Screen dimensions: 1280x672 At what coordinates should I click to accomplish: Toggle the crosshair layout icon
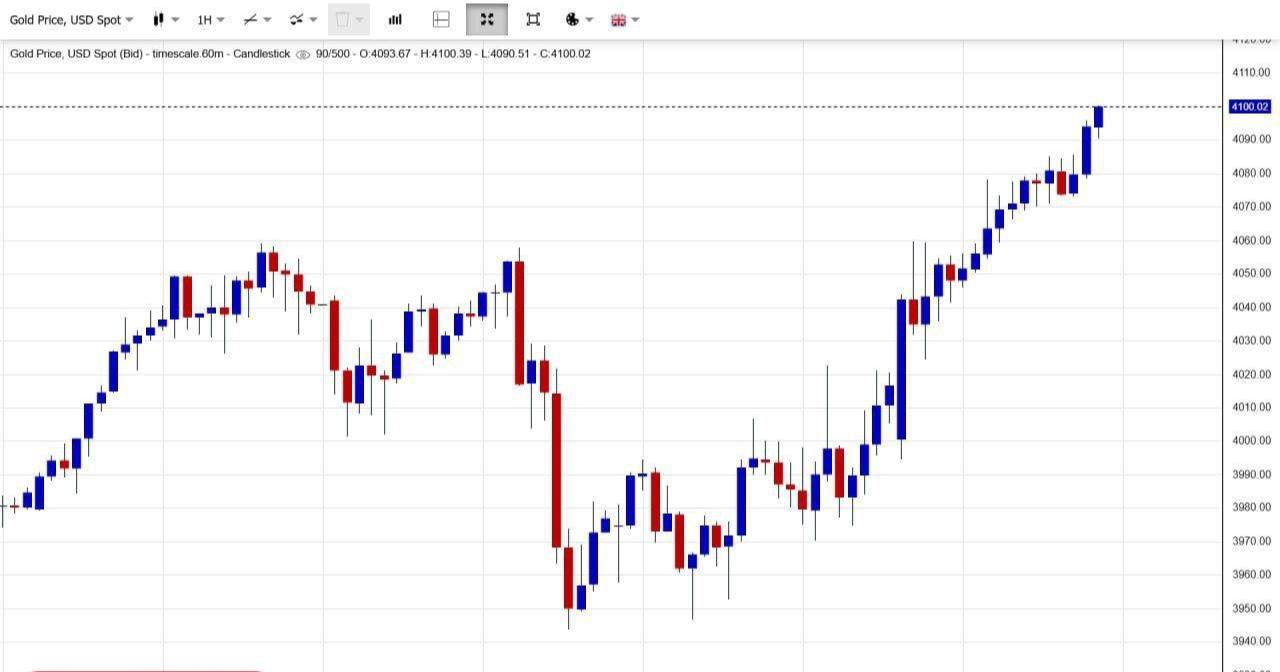(441, 20)
